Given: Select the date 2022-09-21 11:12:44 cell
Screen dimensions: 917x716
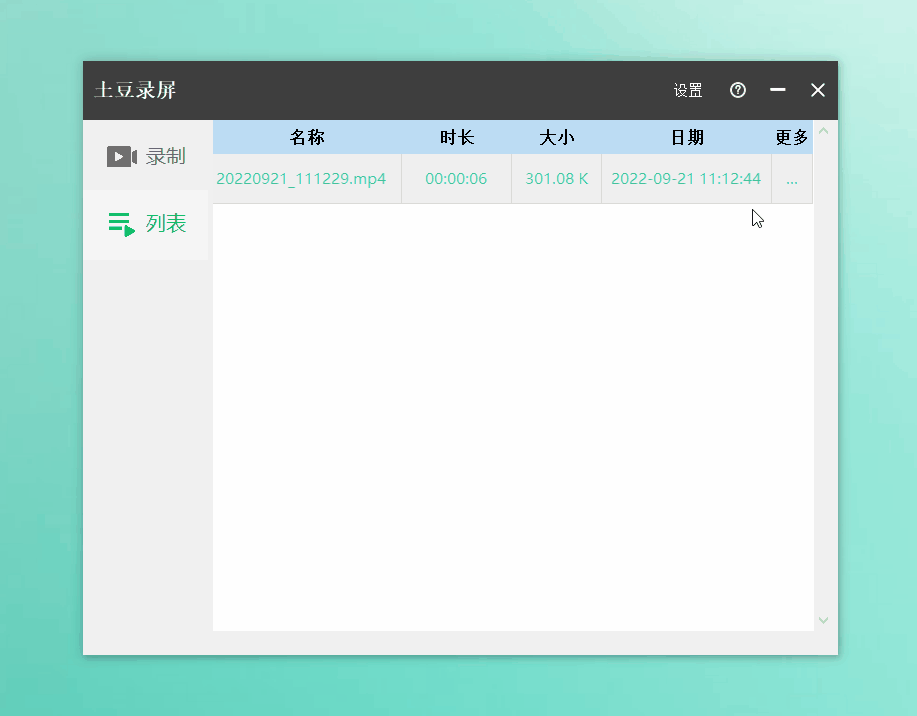Looking at the screenshot, I should click(687, 179).
